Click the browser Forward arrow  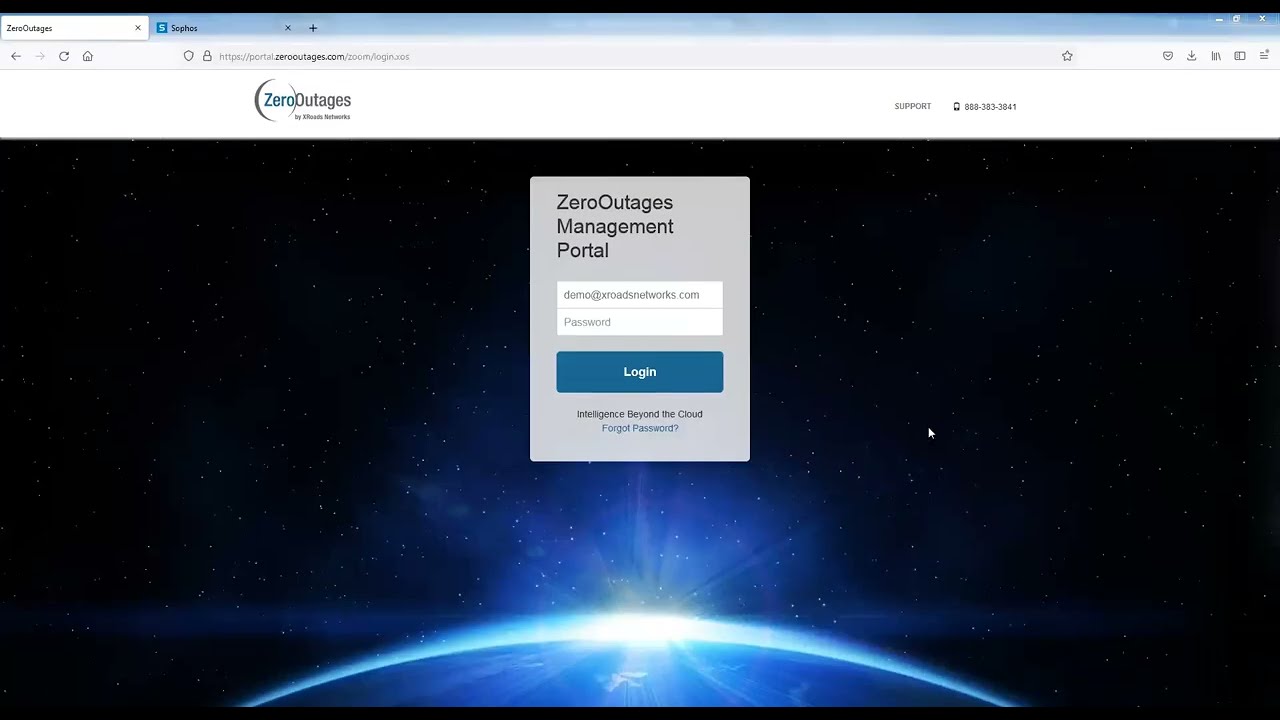click(x=40, y=56)
